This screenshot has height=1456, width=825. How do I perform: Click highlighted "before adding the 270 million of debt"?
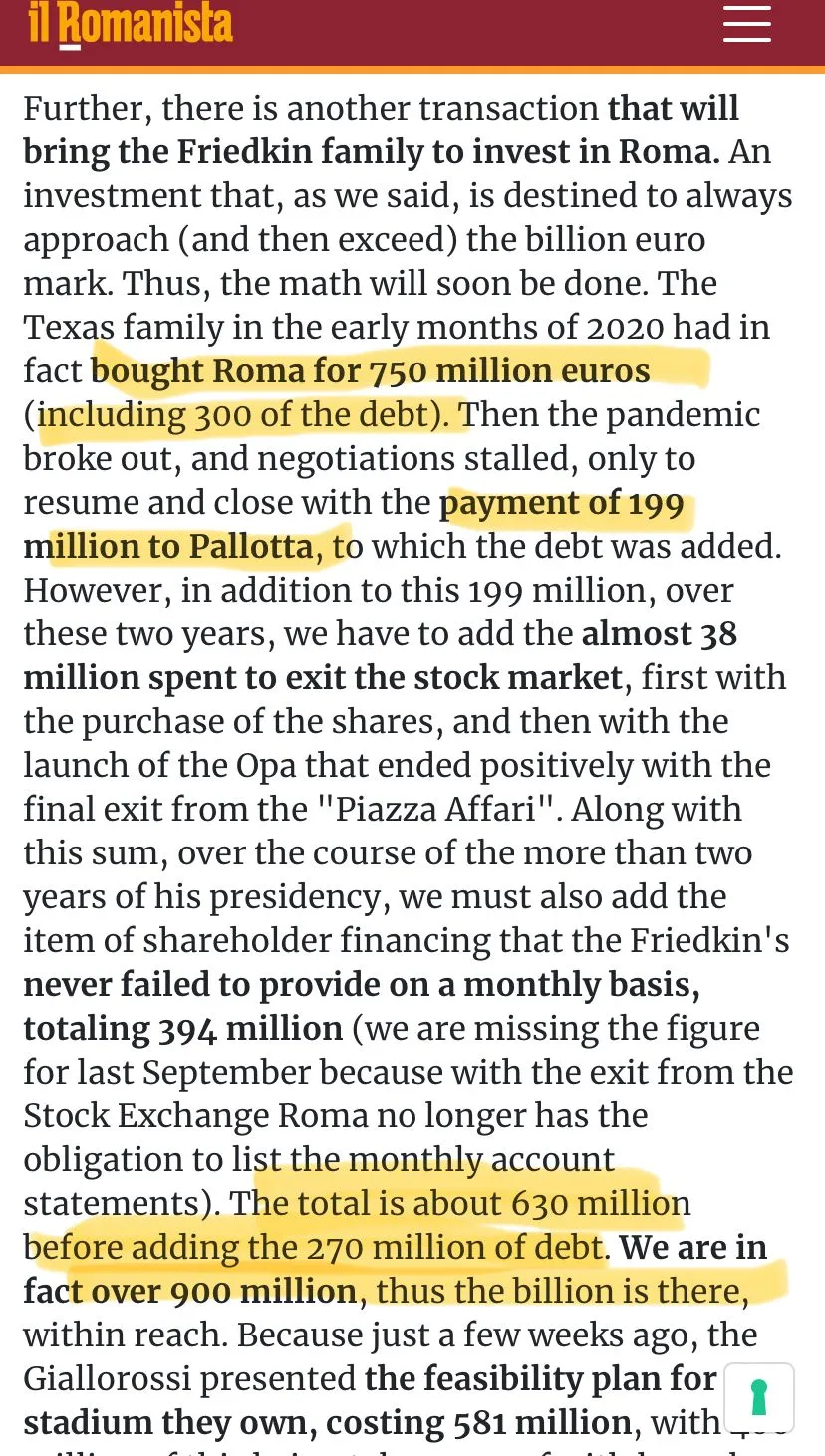[315, 1248]
